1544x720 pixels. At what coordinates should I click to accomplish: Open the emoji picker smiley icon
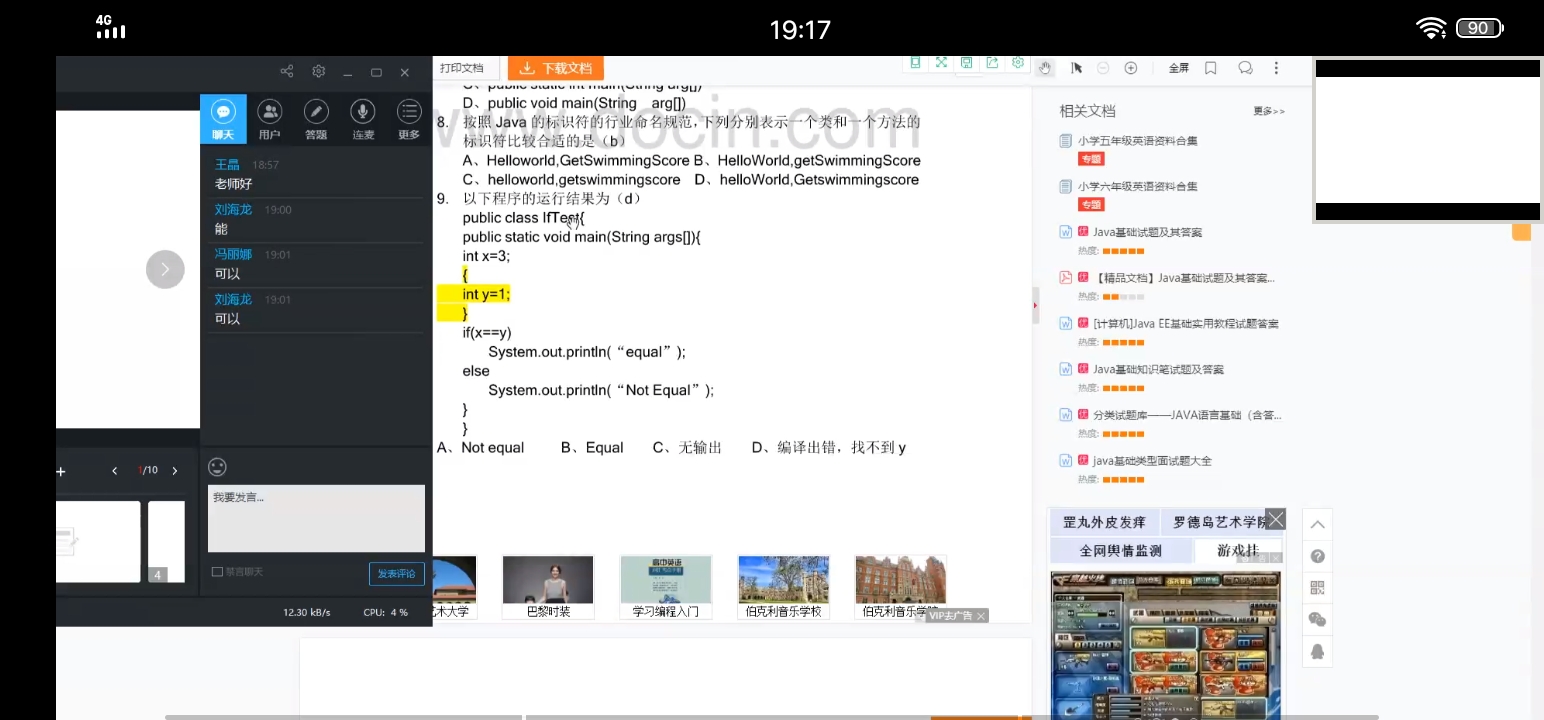(217, 467)
